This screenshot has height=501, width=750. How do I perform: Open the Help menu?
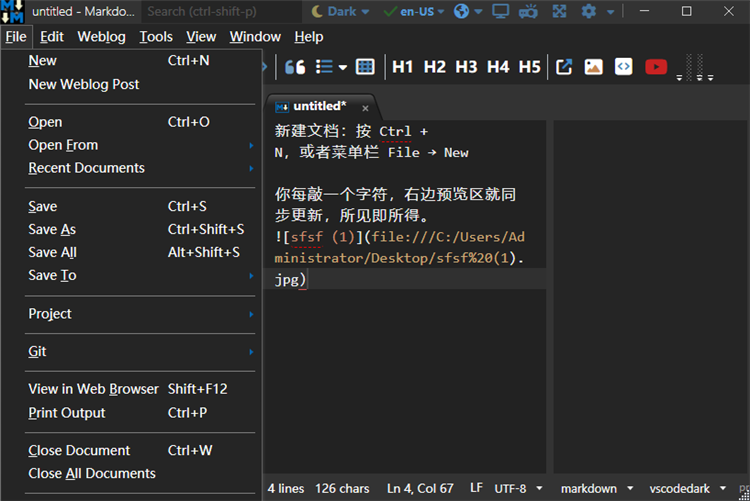[x=309, y=37]
